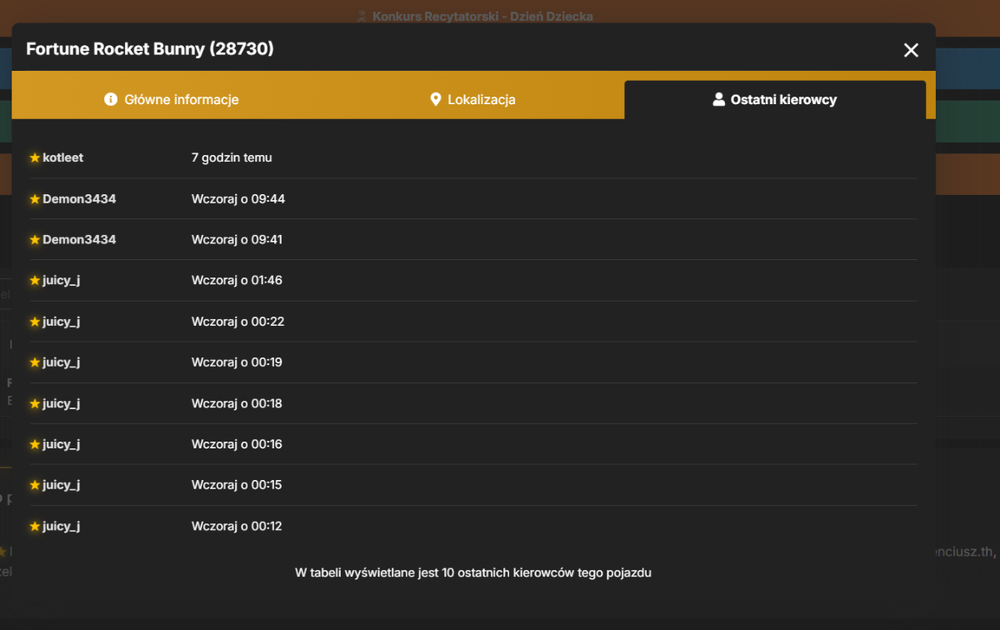Click the star icon beside kotleet
Viewport: 1000px width, 630px height.
tap(35, 158)
